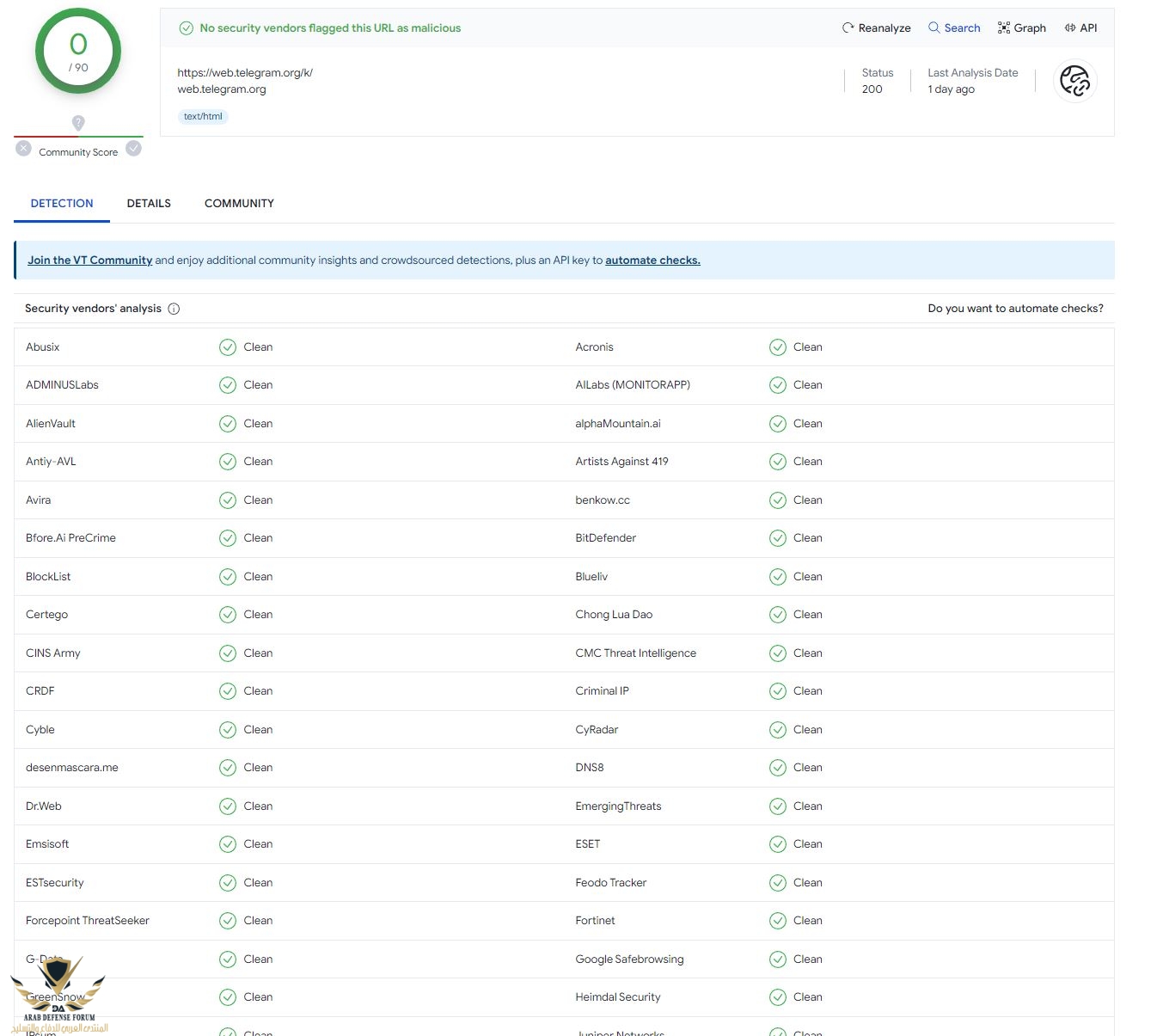Switch to the DETAILS tab
The height and width of the screenshot is (1036, 1157).
(x=149, y=204)
